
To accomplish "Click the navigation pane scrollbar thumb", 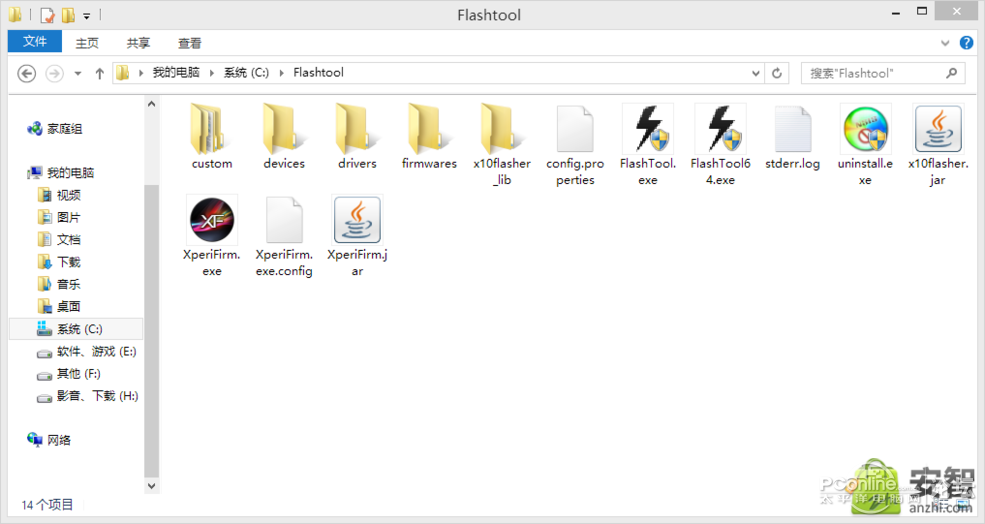I will 151,331.
